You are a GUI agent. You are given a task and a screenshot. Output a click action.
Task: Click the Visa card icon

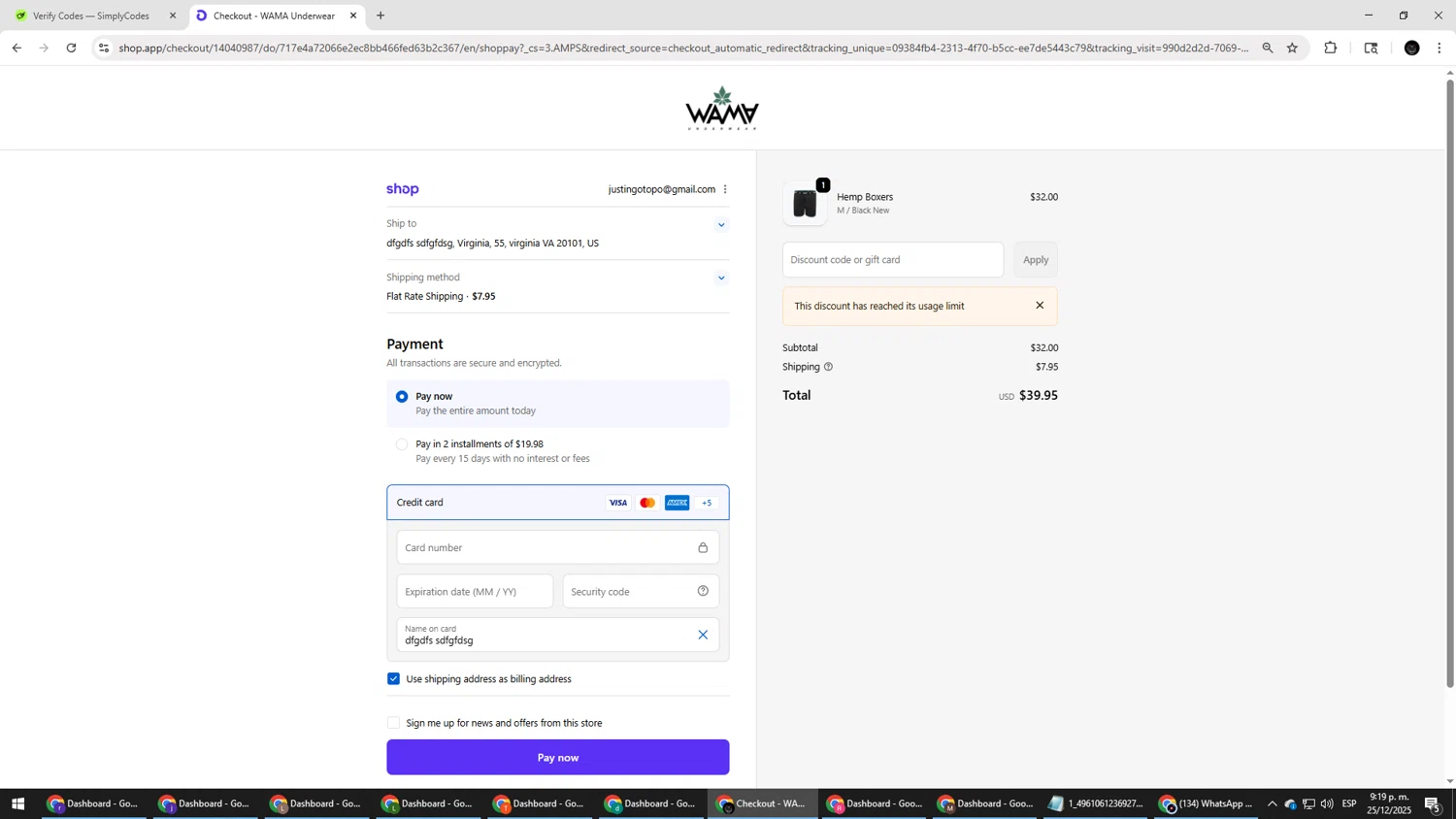pyautogui.click(x=617, y=503)
